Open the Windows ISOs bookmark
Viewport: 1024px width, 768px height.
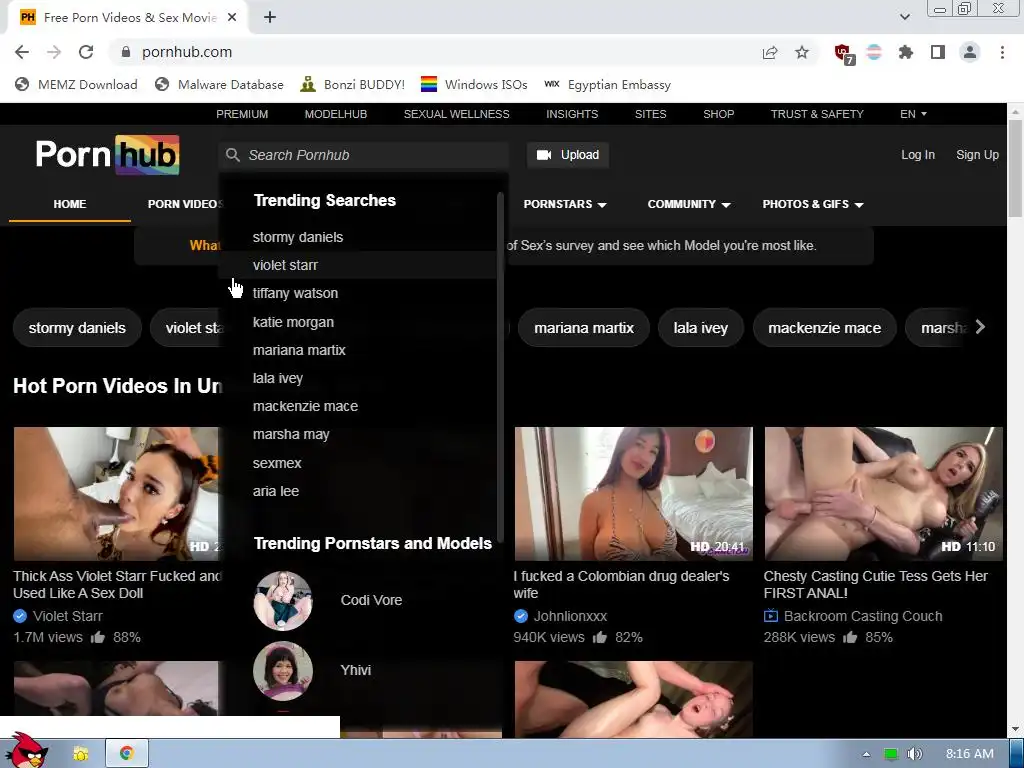pos(474,84)
